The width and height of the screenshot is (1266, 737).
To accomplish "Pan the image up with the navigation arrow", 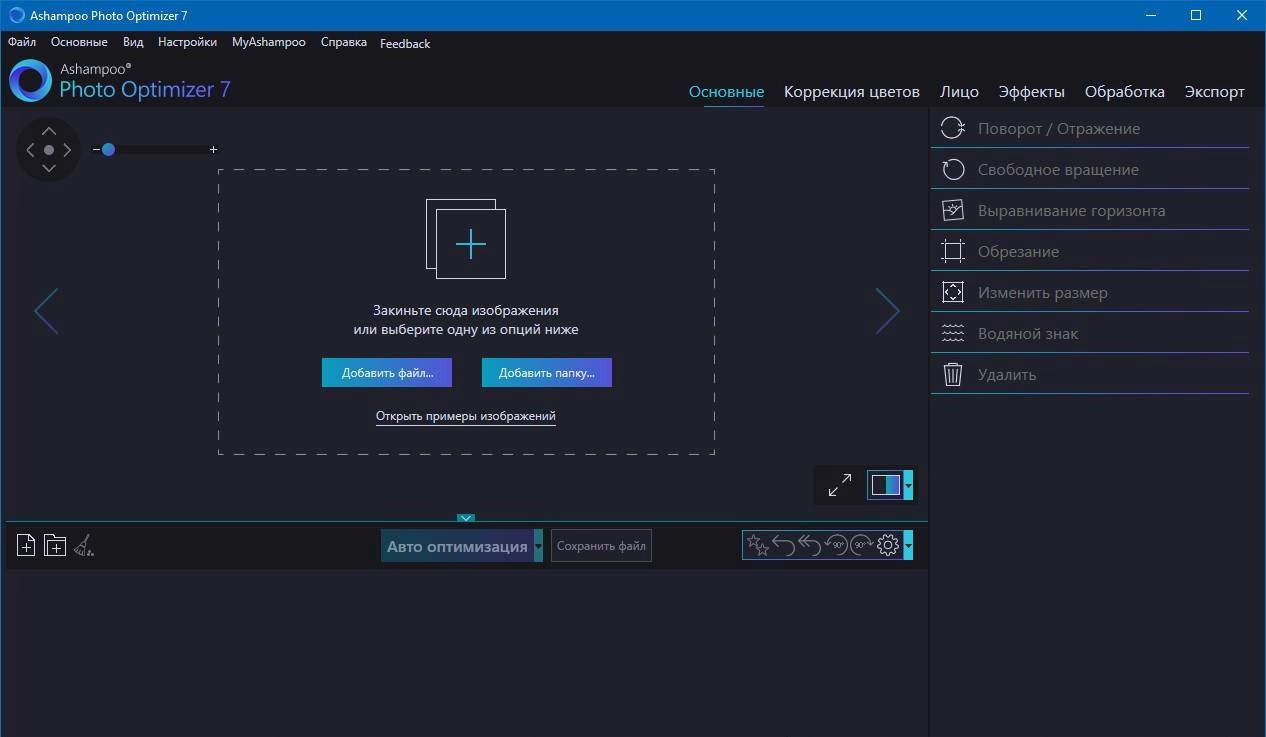I will pyautogui.click(x=49, y=131).
